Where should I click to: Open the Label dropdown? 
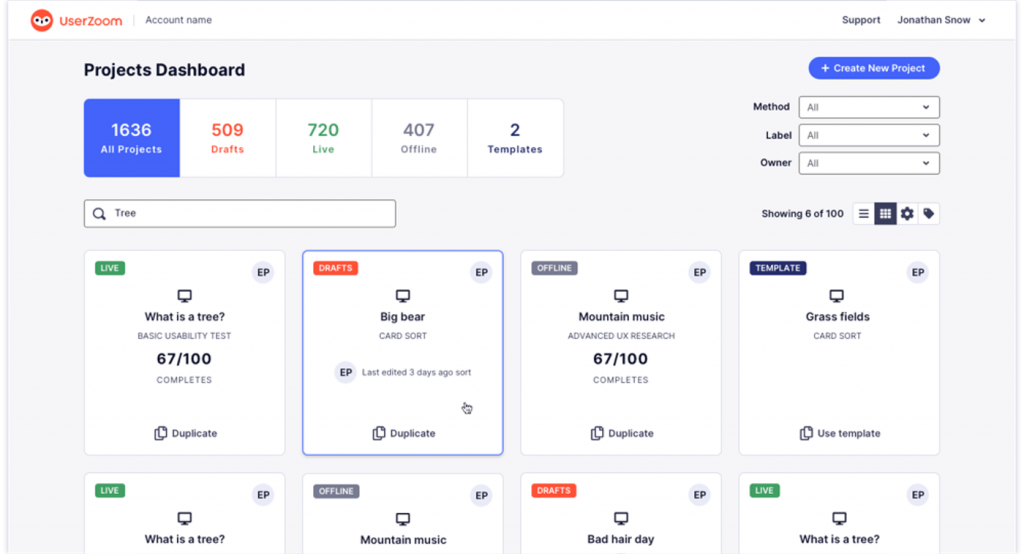click(x=869, y=135)
